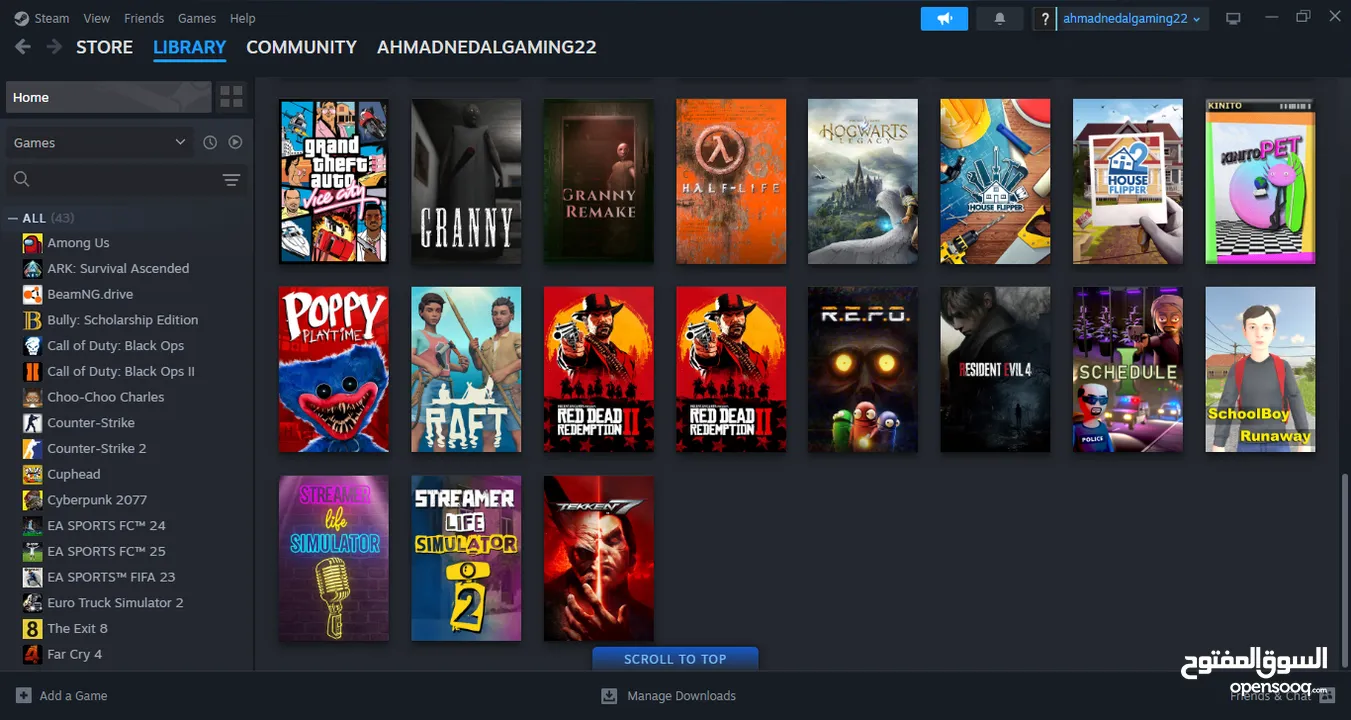Click the Add a Game plus icon
Viewport: 1351px width, 720px height.
pyautogui.click(x=23, y=696)
